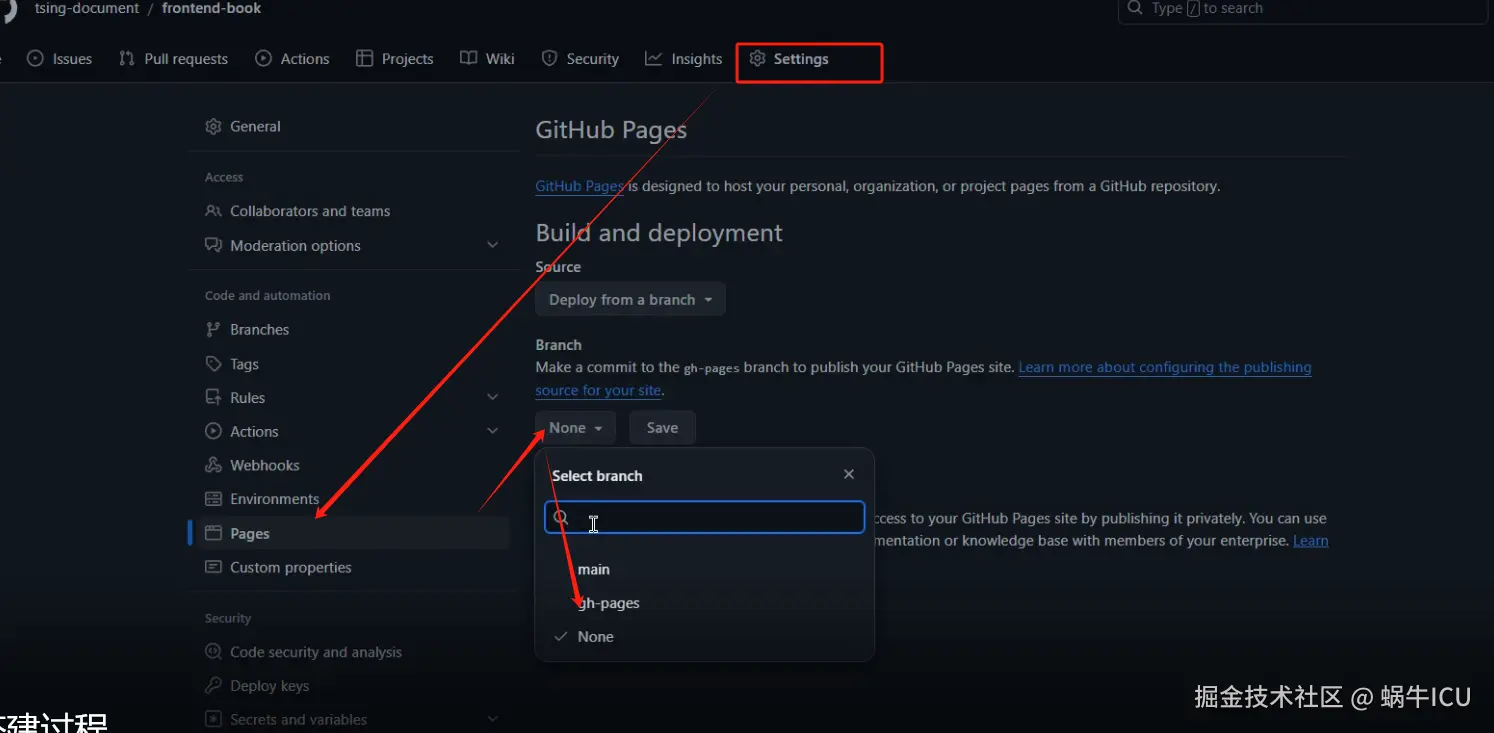This screenshot has width=1494, height=733.
Task: Click the Code and automation sidebar label
Action: coord(267,296)
